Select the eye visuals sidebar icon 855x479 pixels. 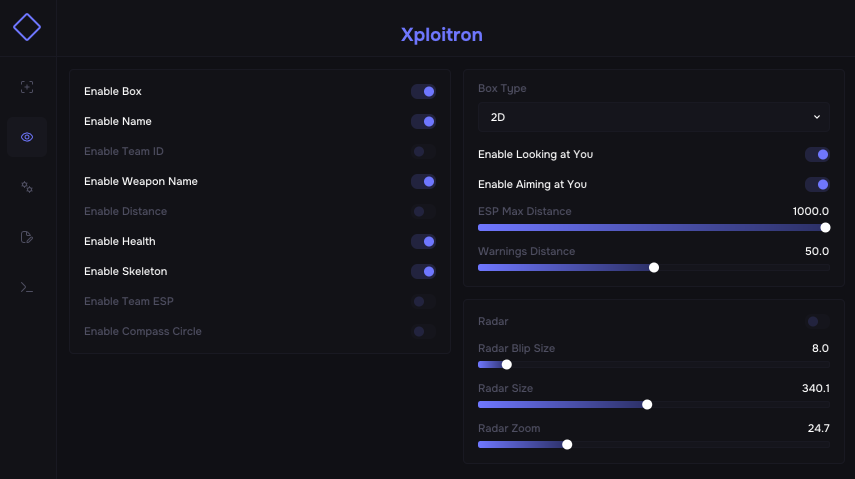click(27, 137)
